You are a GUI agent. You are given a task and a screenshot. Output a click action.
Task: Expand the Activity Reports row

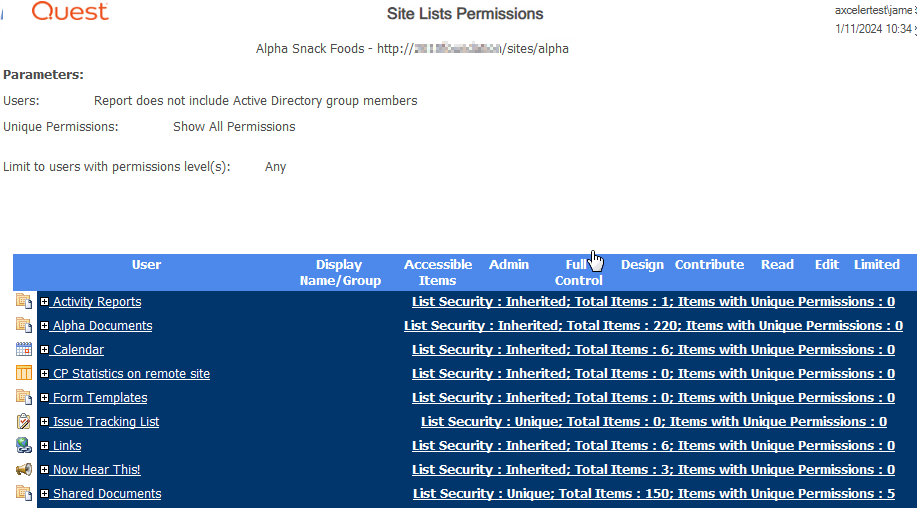pos(45,302)
